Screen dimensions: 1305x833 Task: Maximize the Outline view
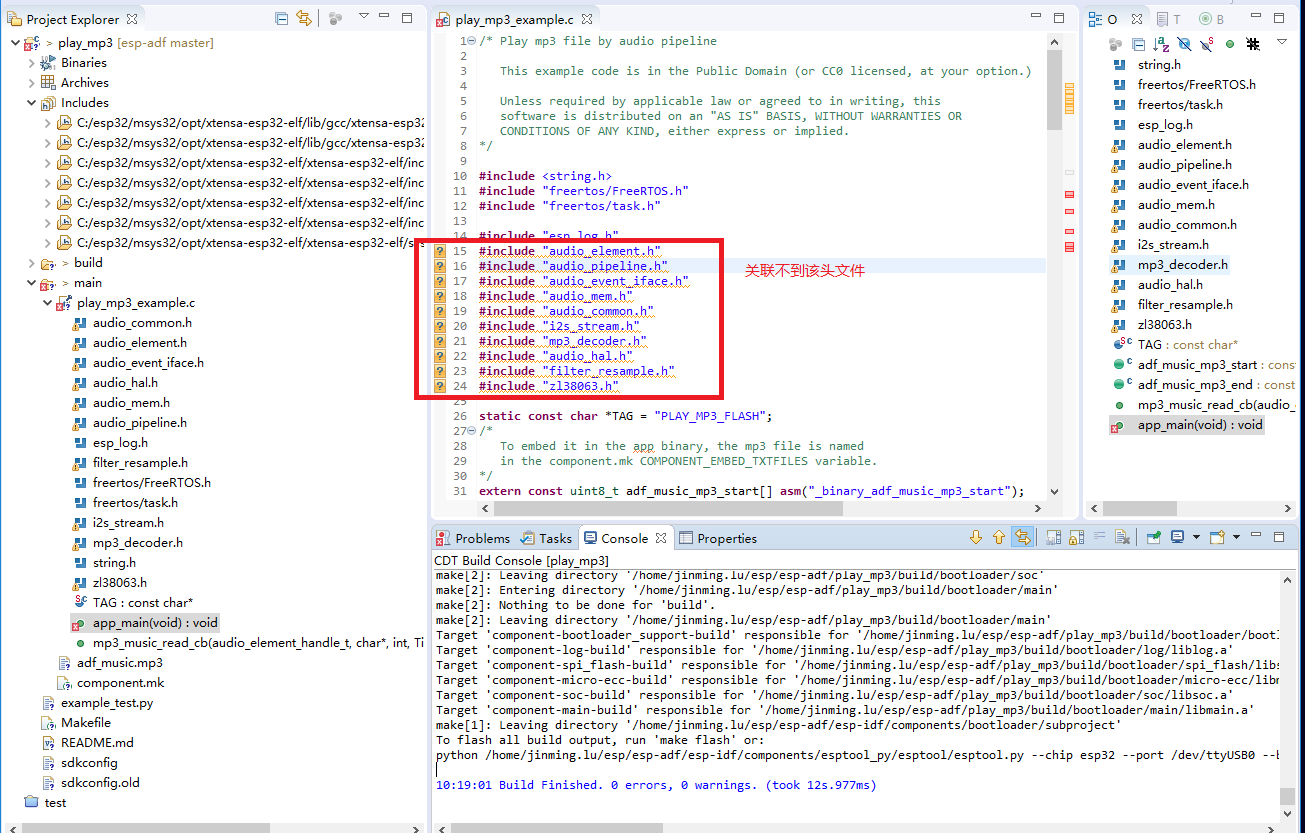1279,18
